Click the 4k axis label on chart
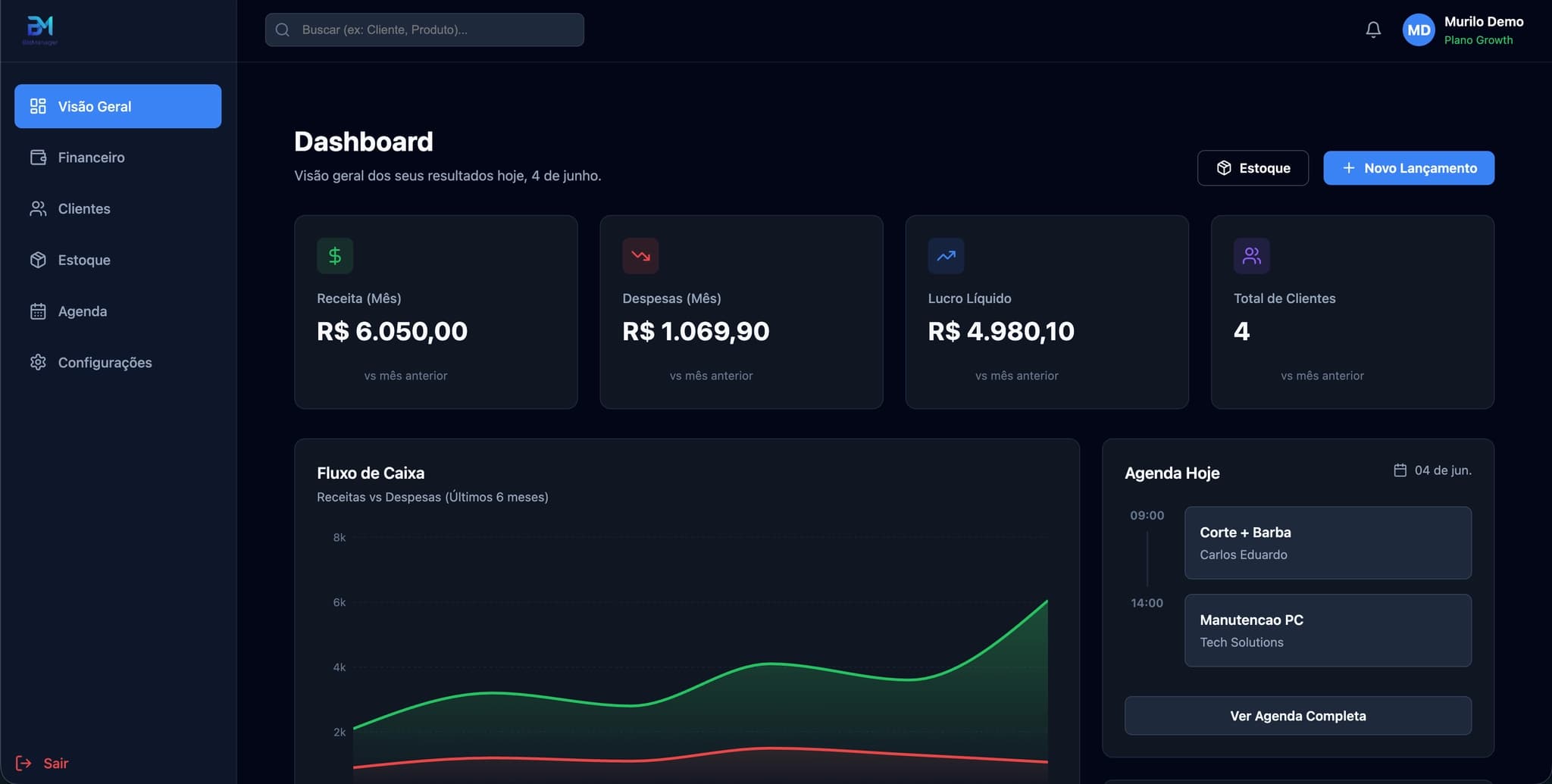Viewport: 1552px width, 784px height. tap(339, 667)
